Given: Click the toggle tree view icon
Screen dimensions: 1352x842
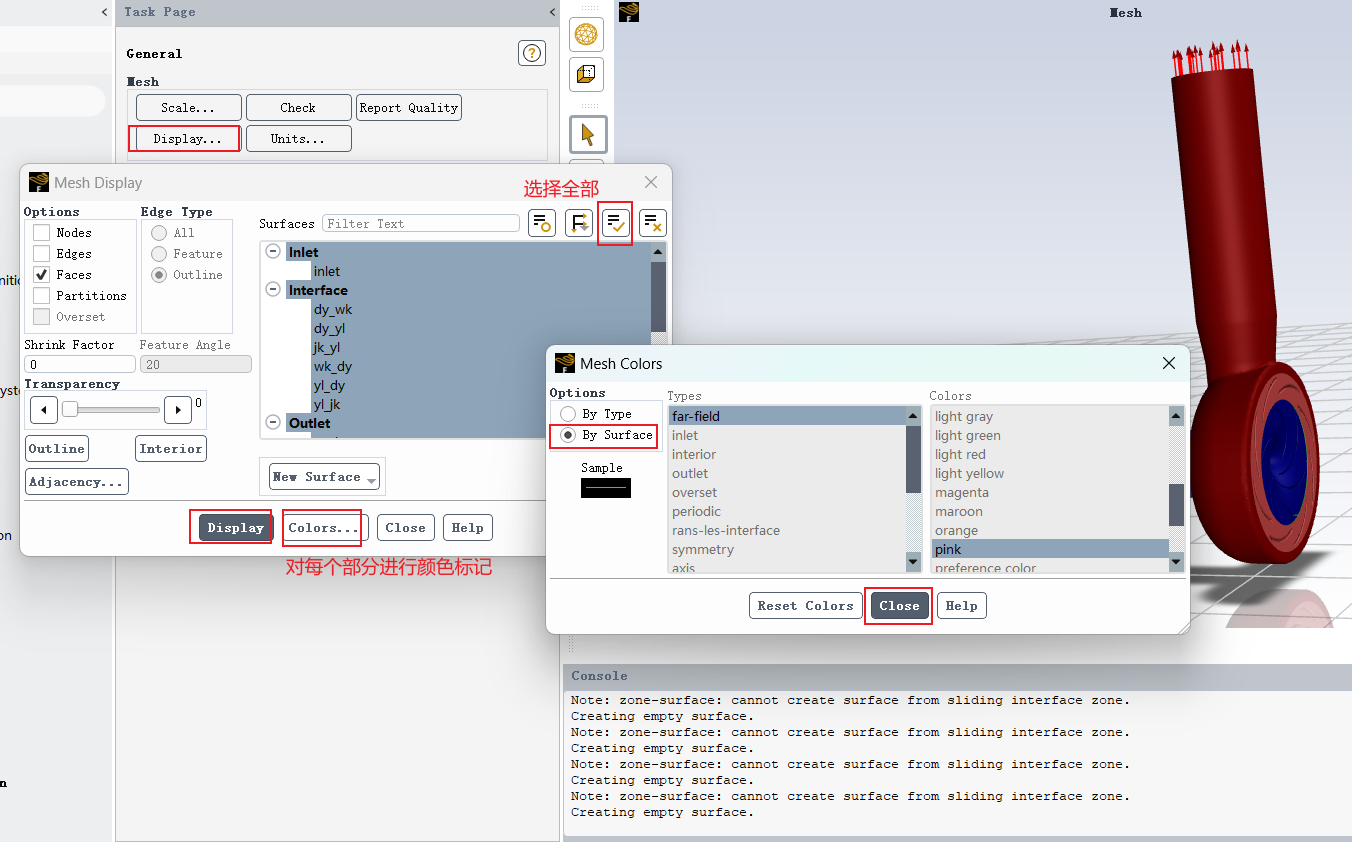Looking at the screenshot, I should tap(579, 223).
